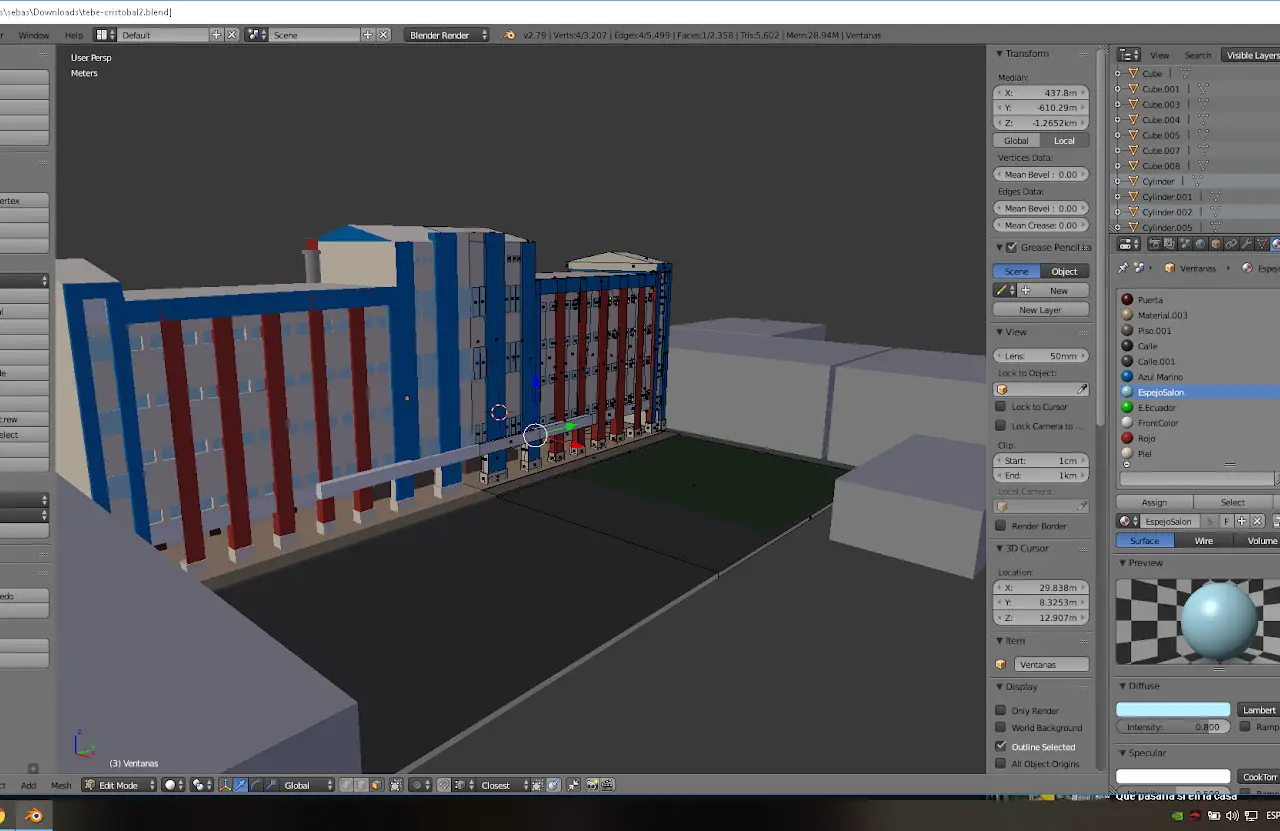Enable the Only Render checkbox

pos(1001,710)
